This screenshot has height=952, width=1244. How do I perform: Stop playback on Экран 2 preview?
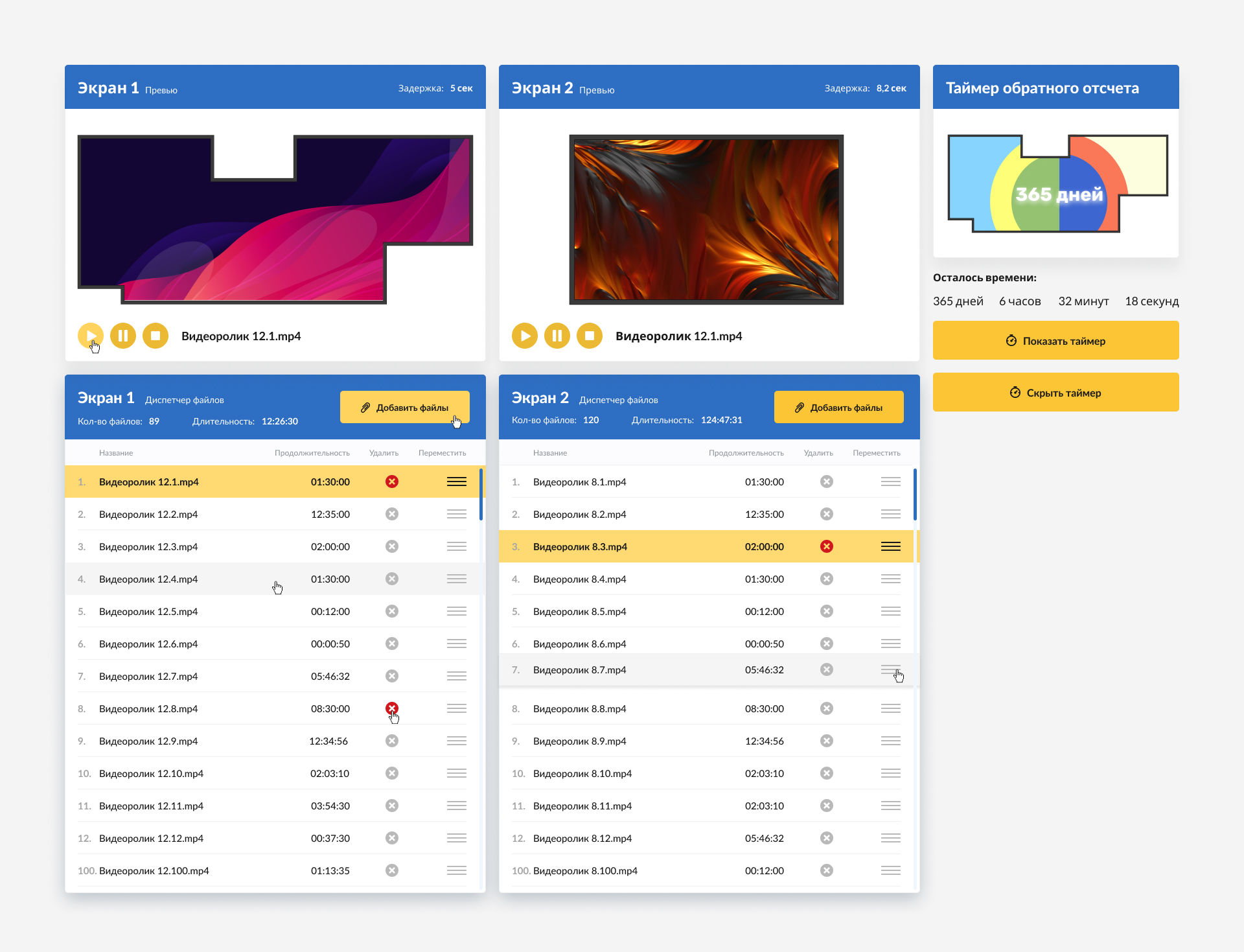pos(590,336)
